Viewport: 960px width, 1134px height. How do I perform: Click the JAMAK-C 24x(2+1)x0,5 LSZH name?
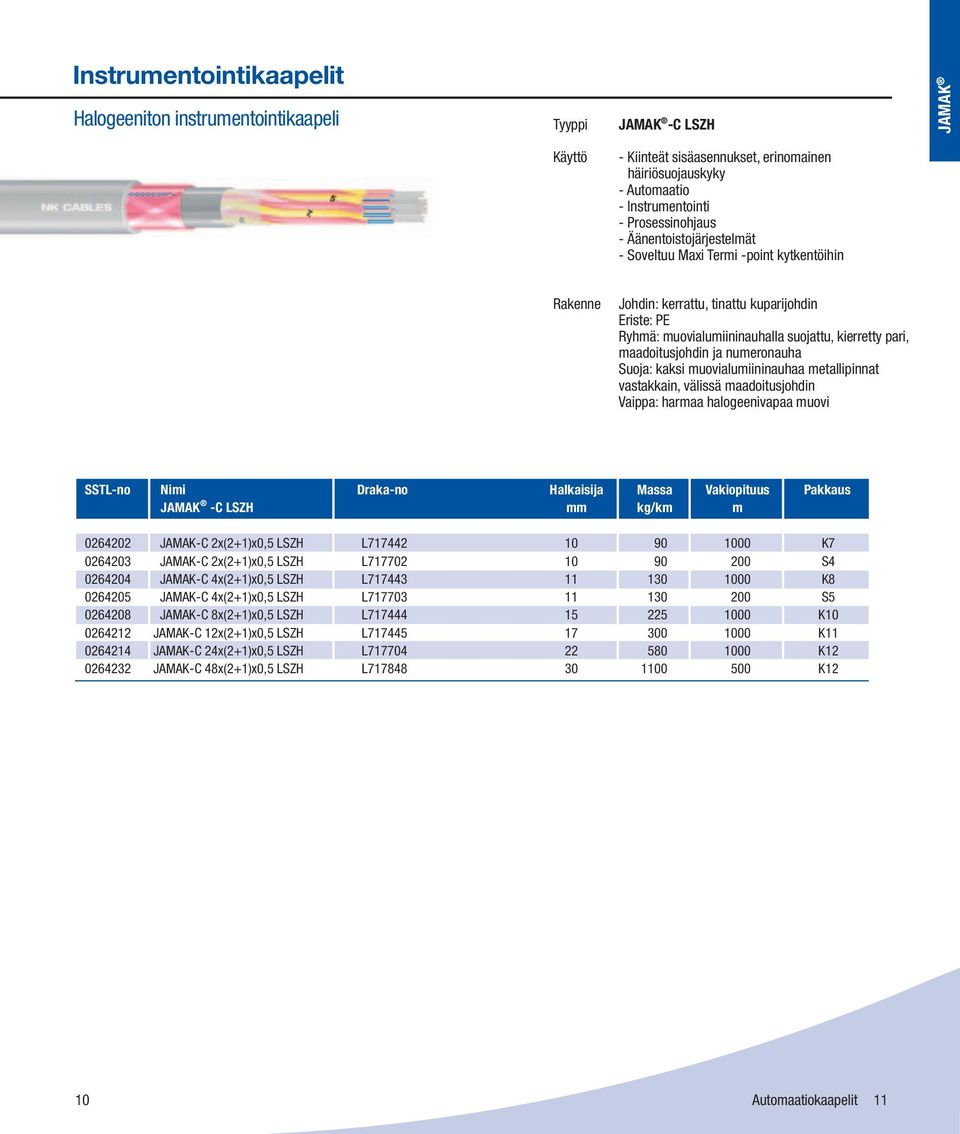coord(229,651)
